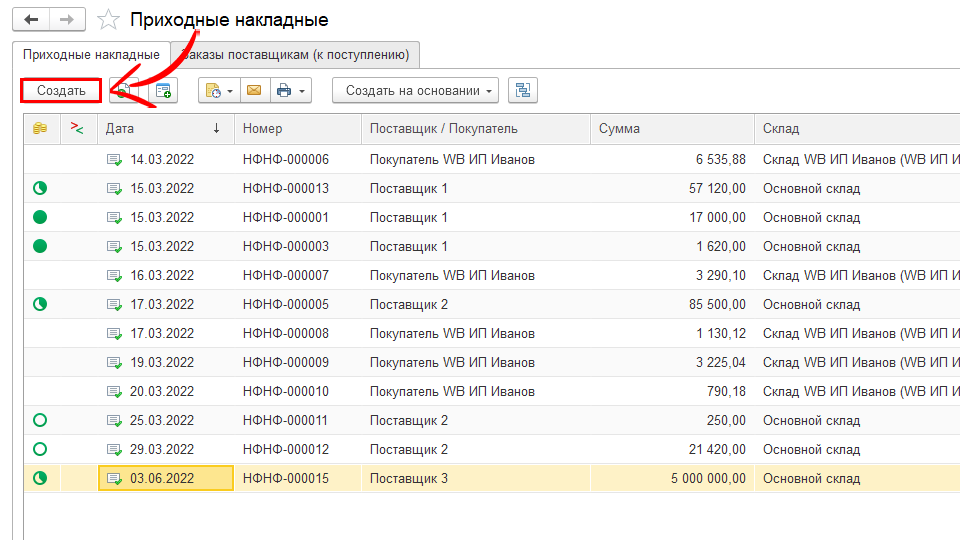The image size is (960, 540).
Task: Click the document with clock icon
Action: 213,91
